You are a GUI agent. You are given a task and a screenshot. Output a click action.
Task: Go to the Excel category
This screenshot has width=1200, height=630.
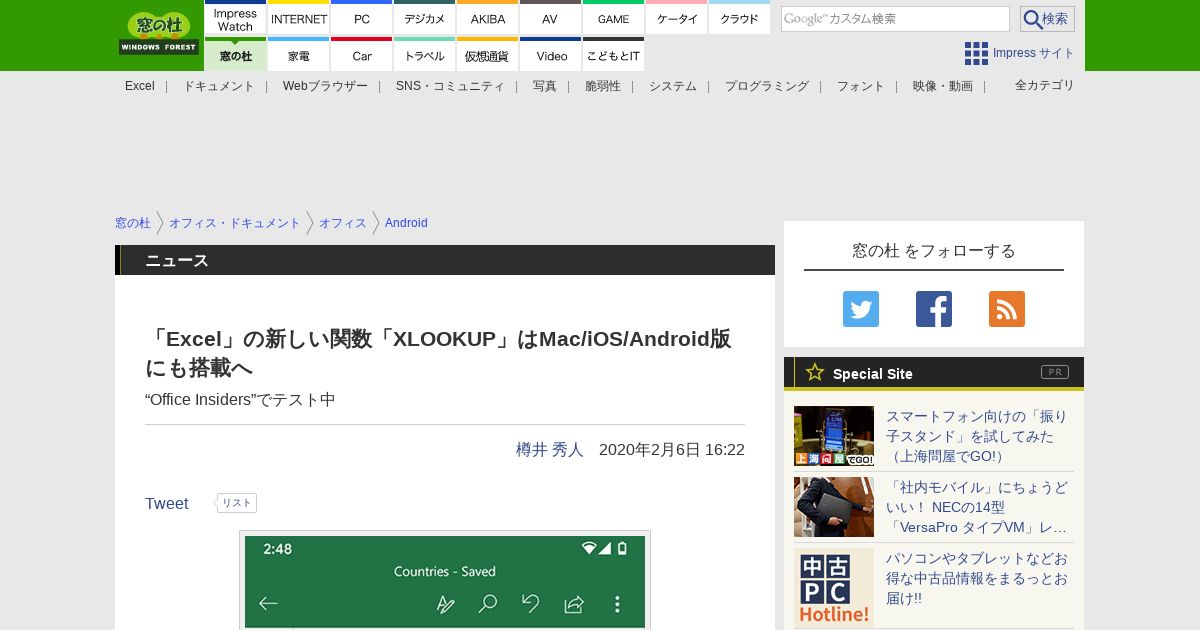[140, 86]
